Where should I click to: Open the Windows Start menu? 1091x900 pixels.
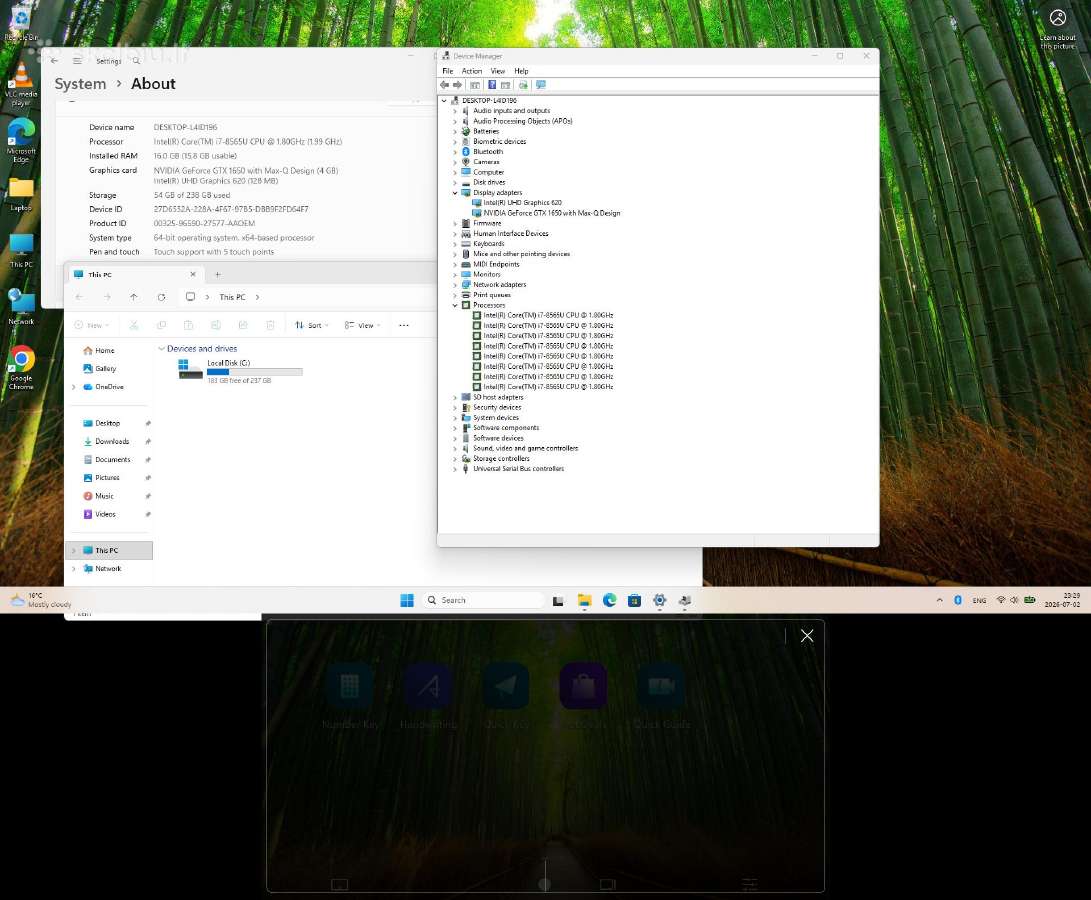[407, 600]
